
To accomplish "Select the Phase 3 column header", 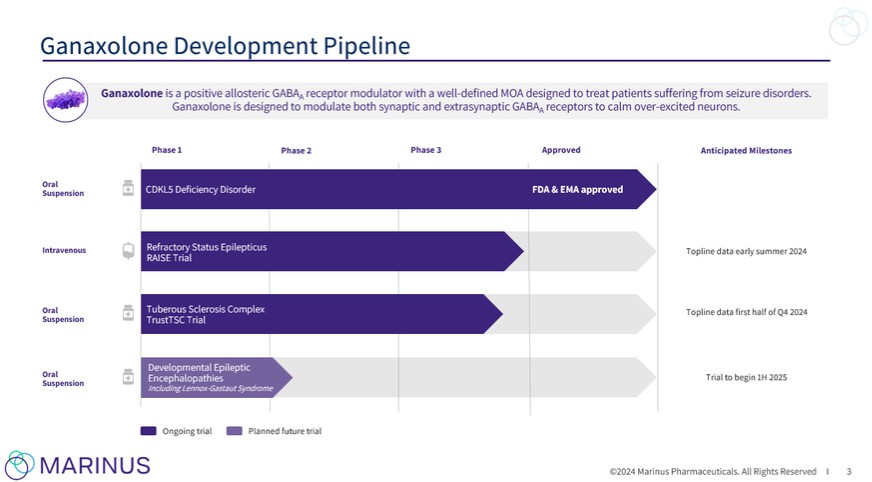I will coord(426,150).
